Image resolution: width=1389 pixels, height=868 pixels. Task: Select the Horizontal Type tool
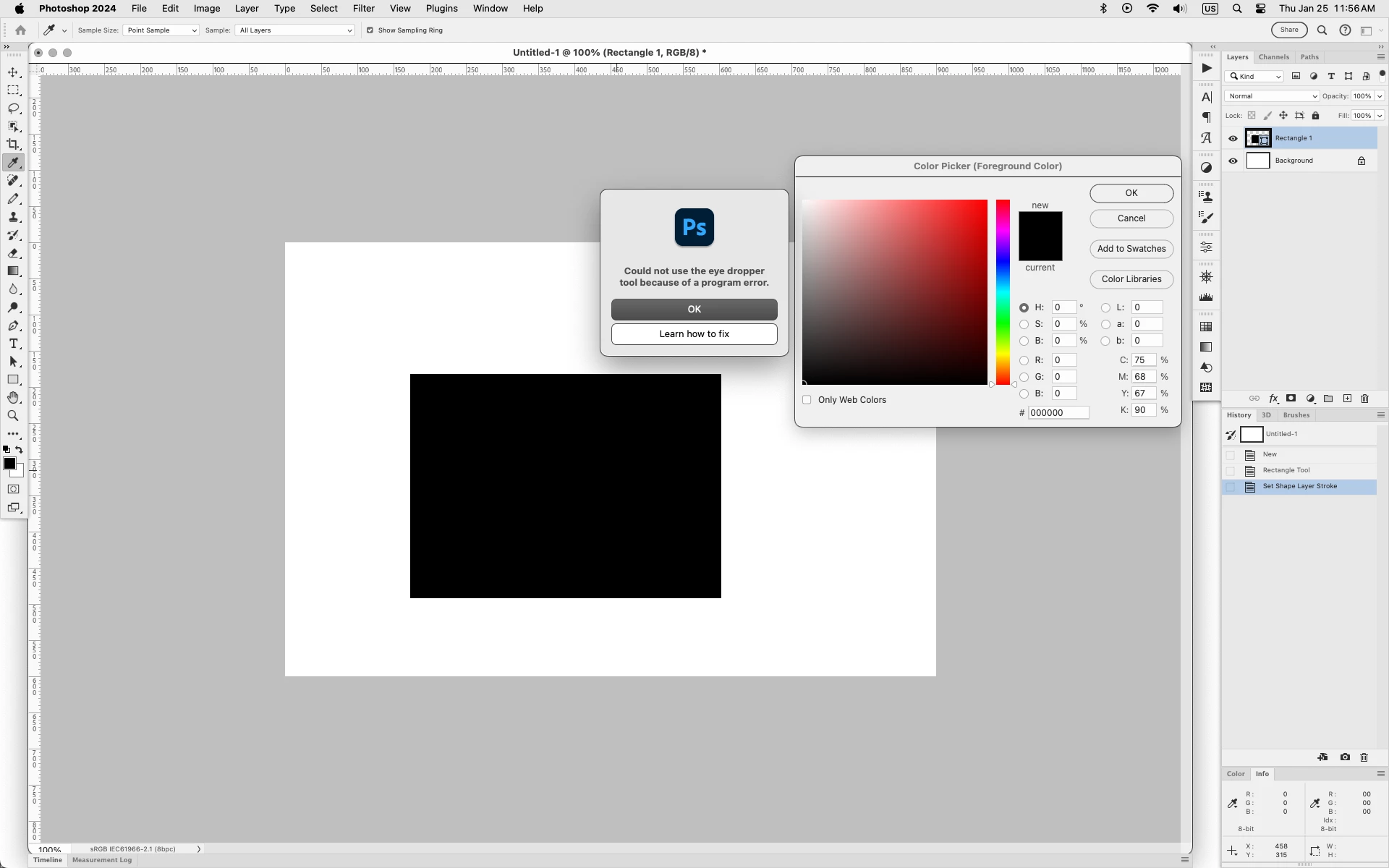coord(13,344)
